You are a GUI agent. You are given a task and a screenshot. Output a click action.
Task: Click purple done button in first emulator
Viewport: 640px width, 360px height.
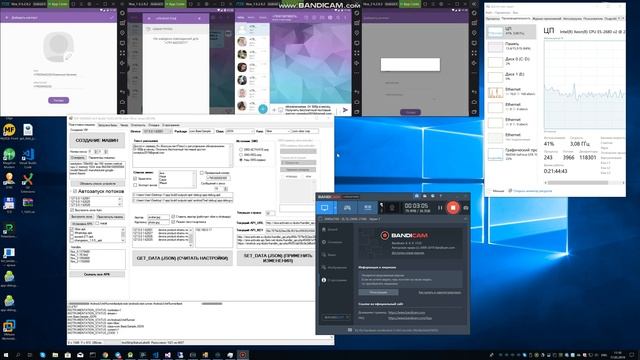(x=58, y=100)
